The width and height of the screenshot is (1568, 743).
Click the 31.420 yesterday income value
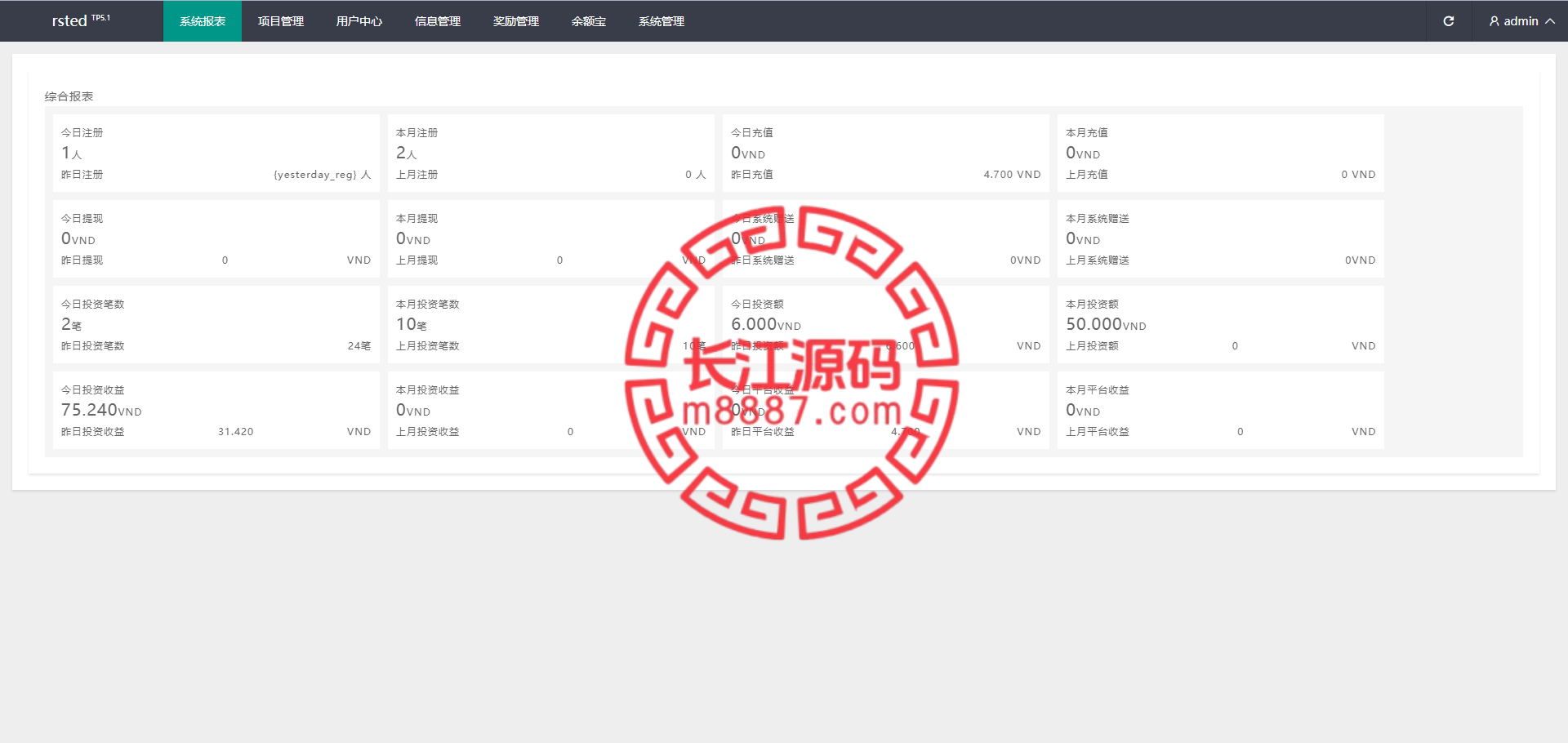[x=235, y=432]
